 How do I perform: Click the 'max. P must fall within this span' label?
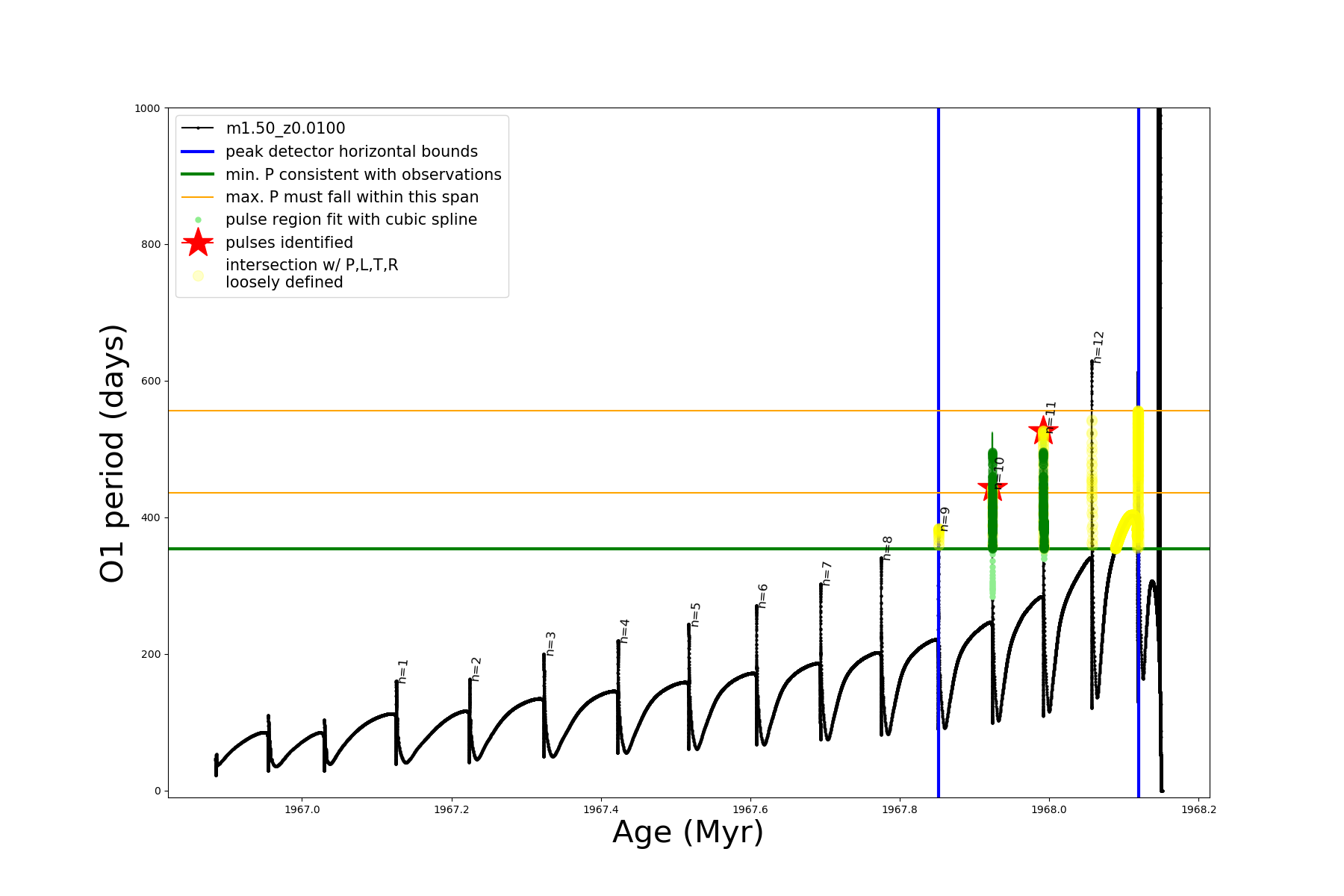point(352,197)
